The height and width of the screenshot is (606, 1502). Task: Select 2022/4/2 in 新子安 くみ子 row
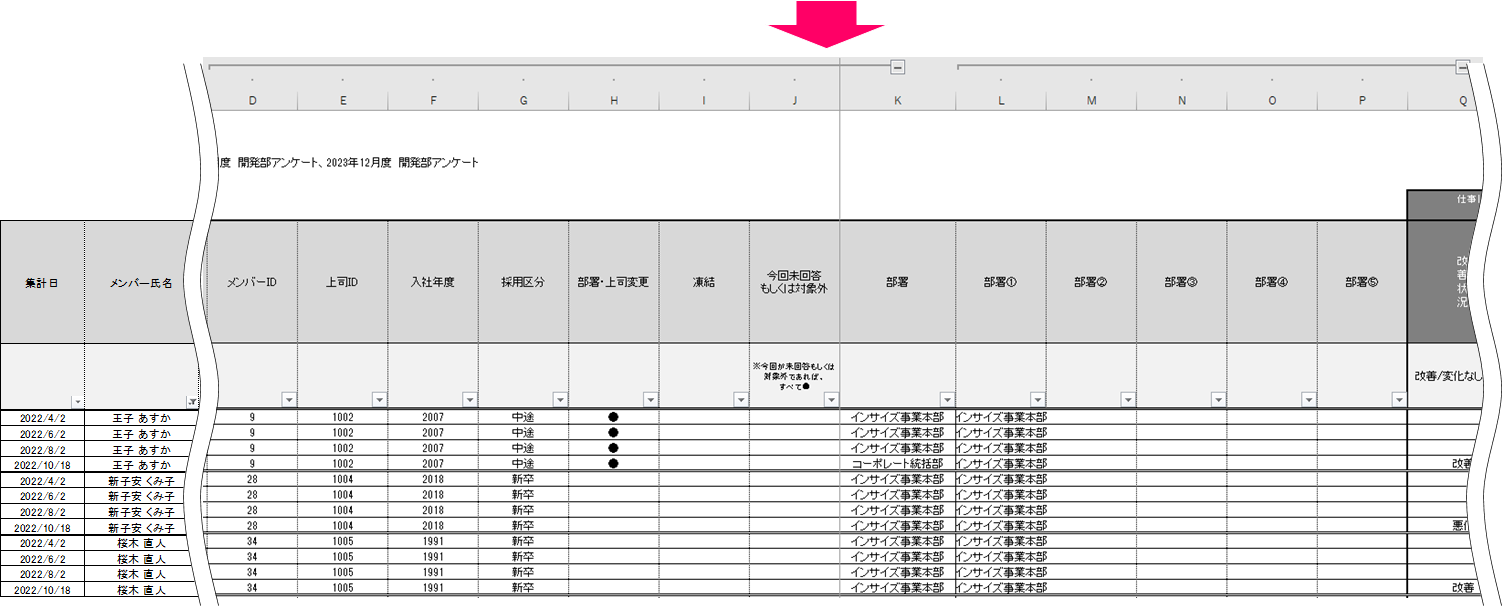[x=42, y=480]
